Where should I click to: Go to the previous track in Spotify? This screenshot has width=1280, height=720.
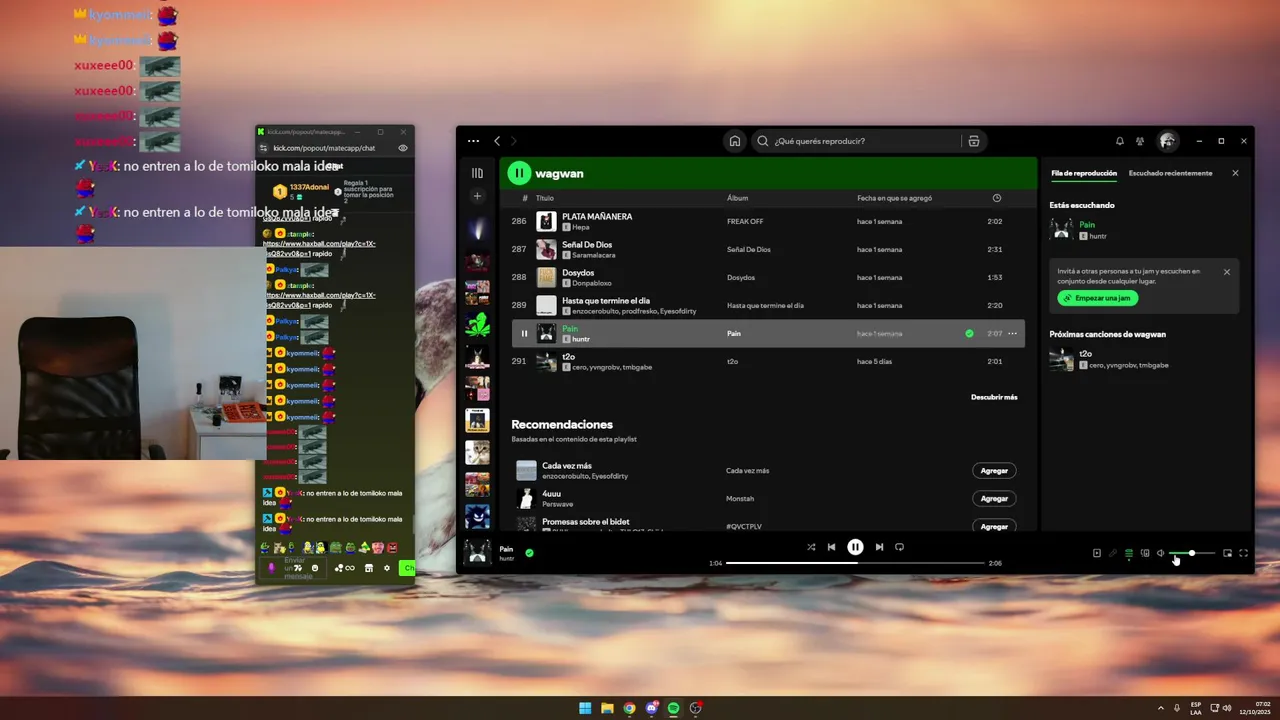pos(831,547)
